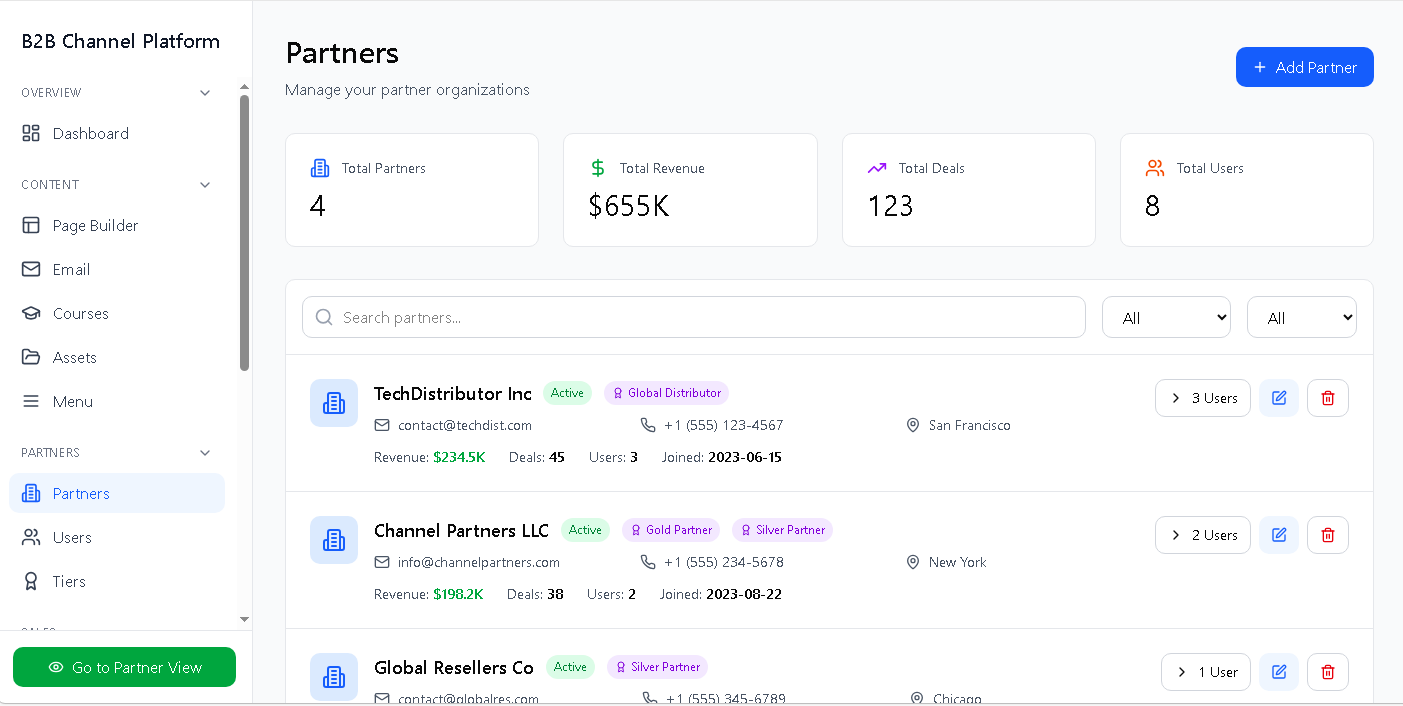The width and height of the screenshot is (1403, 706).
Task: Click the edit icon for TechDistributor Inc
Action: [1278, 398]
